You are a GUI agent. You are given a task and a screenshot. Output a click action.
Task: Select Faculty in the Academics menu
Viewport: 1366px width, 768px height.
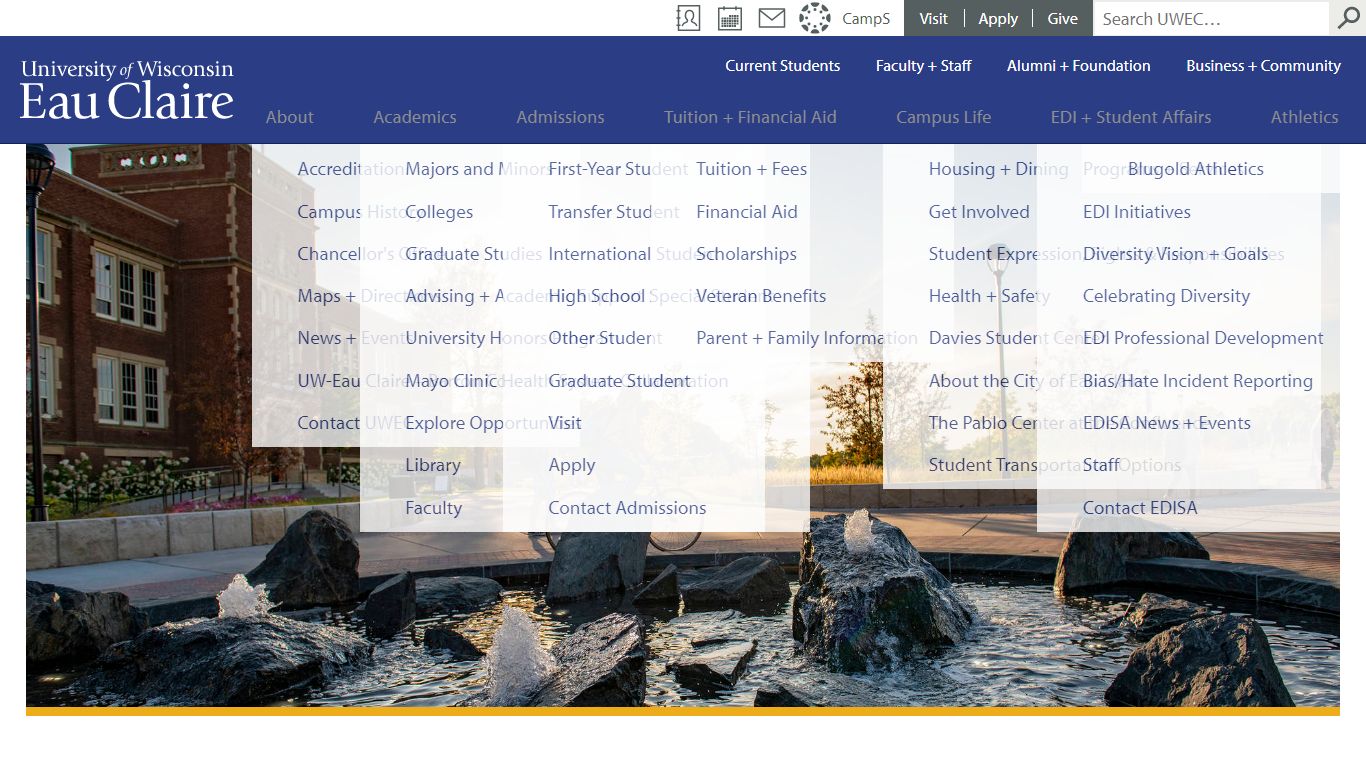coord(434,508)
